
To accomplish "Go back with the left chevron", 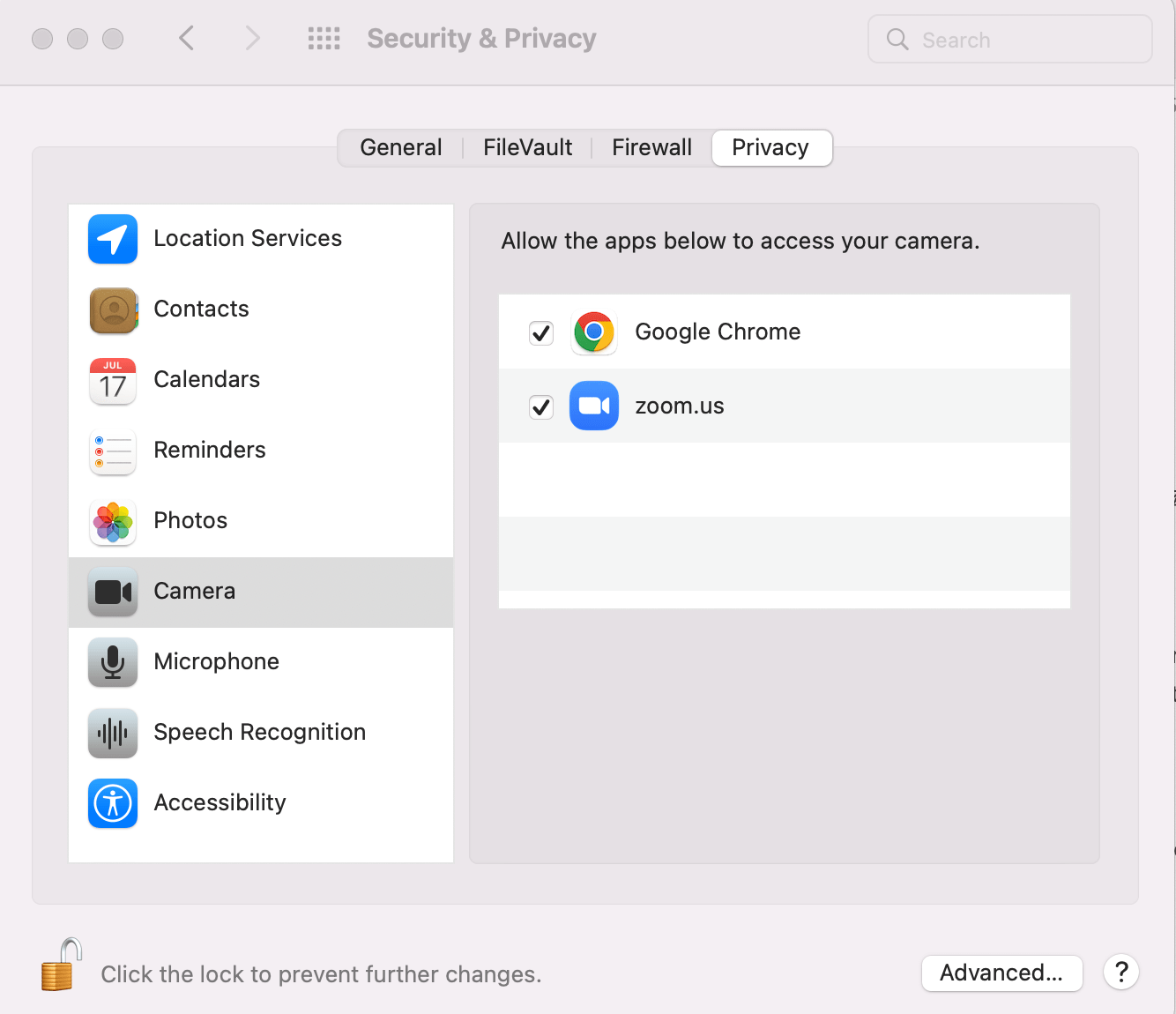I will coord(186,38).
